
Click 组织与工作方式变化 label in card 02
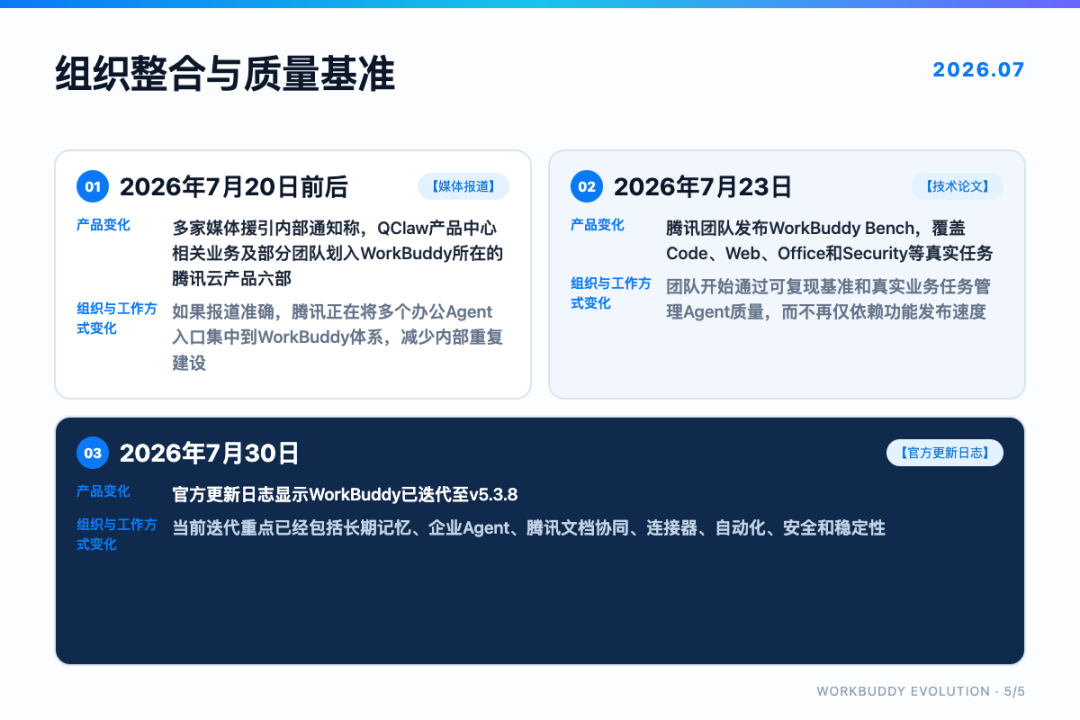[x=610, y=293]
